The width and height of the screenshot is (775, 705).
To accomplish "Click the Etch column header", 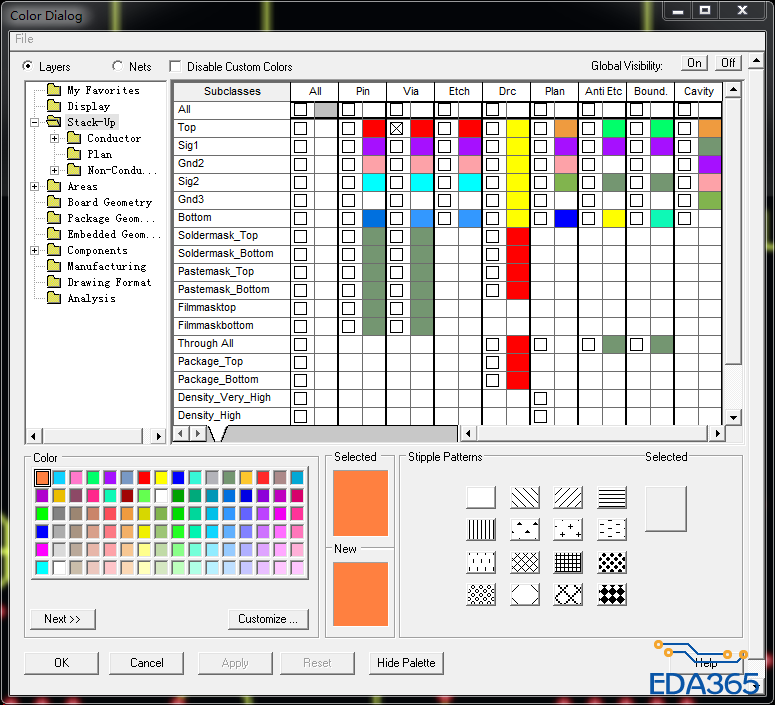I will 459,91.
